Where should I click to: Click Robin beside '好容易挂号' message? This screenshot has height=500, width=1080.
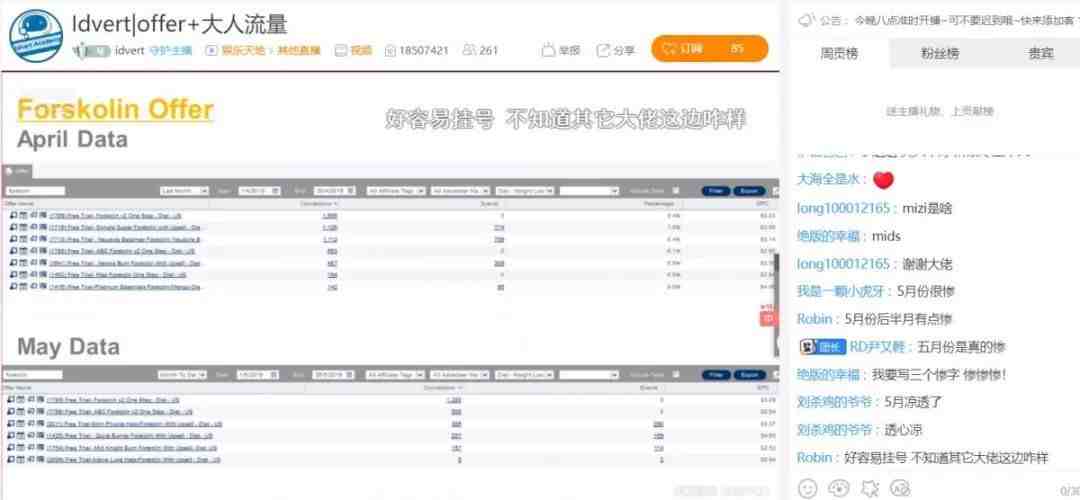pyautogui.click(x=815, y=458)
